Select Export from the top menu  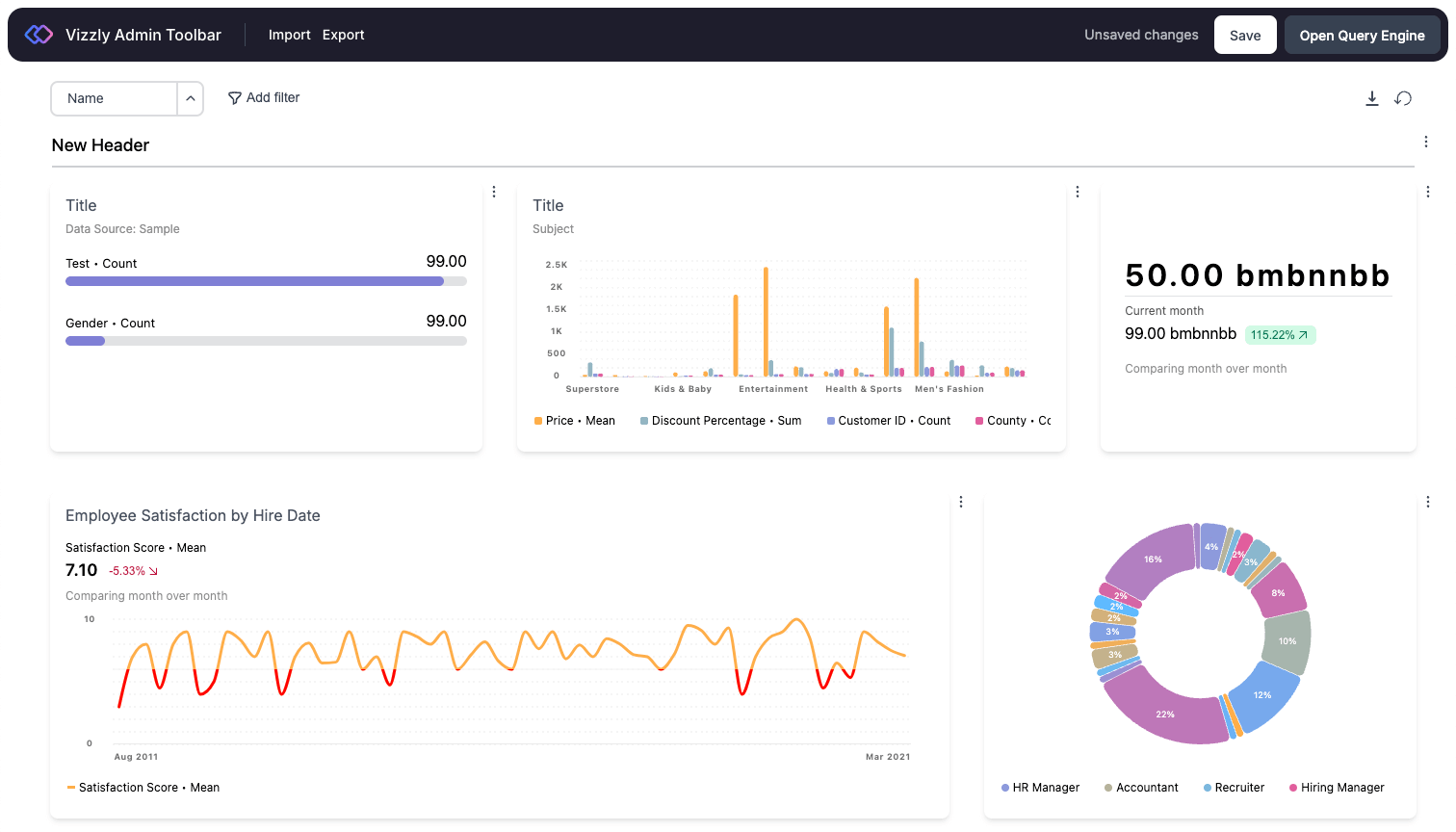343,34
